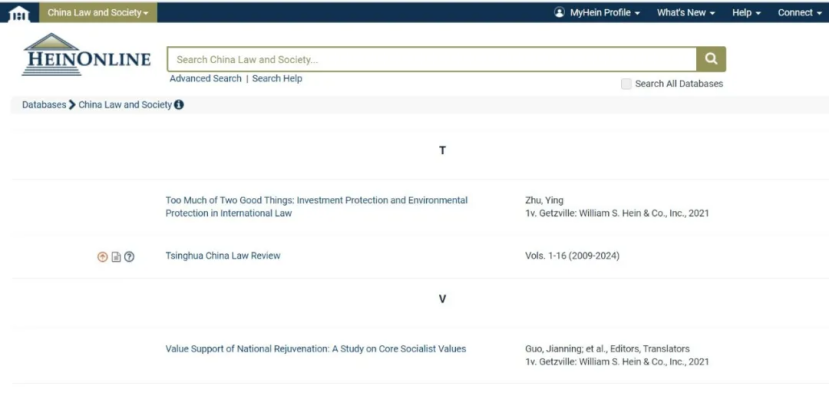830x397 pixels.
Task: Open the What's New dropdown
Action: click(x=686, y=12)
